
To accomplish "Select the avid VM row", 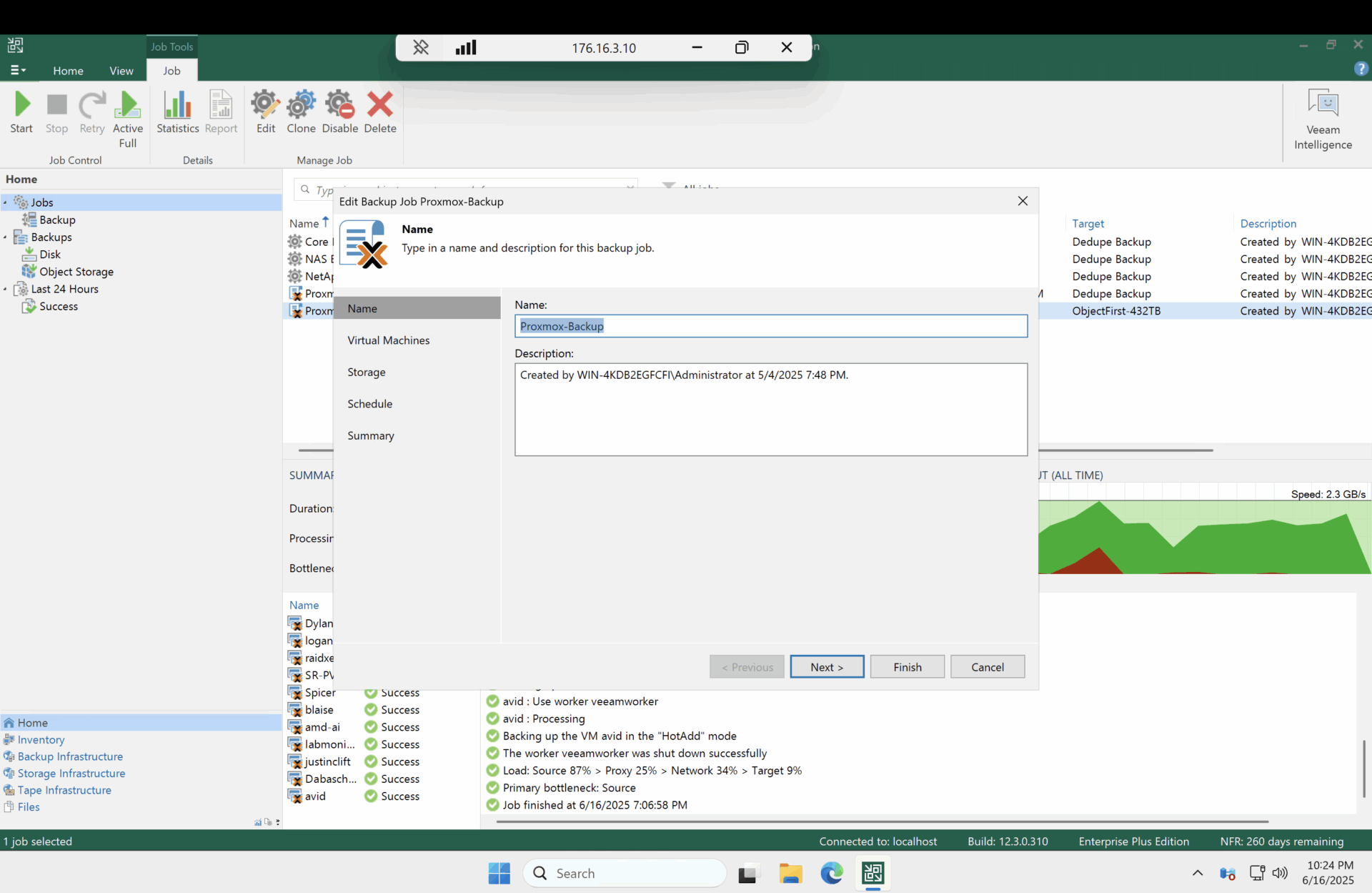I will (382, 796).
